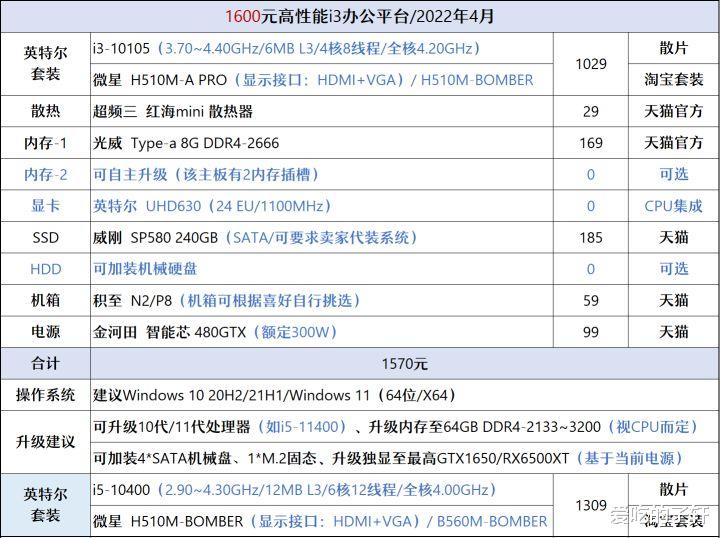Select the i5-10400 processor cell

[321, 490]
